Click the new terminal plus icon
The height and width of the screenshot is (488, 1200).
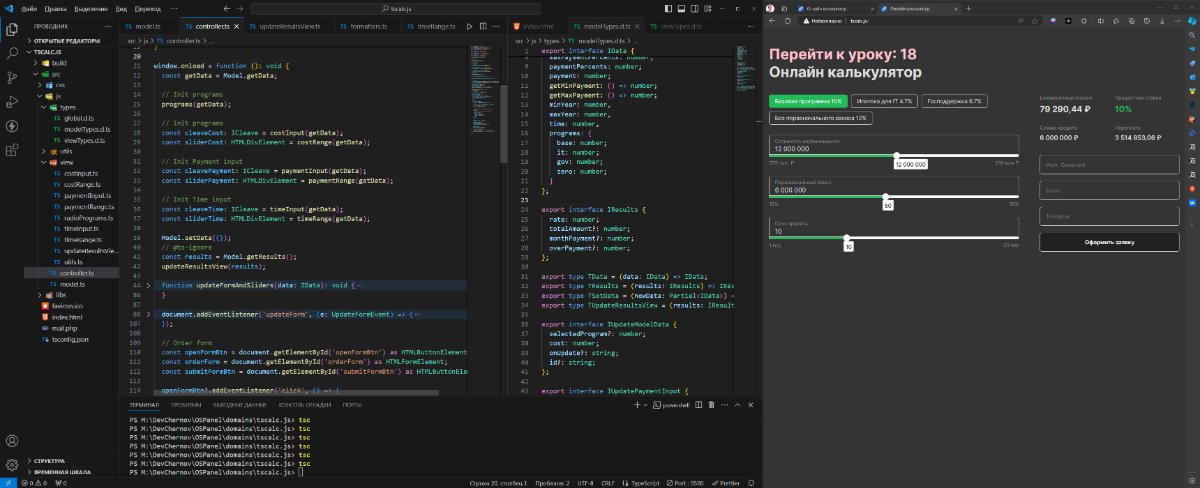click(637, 405)
